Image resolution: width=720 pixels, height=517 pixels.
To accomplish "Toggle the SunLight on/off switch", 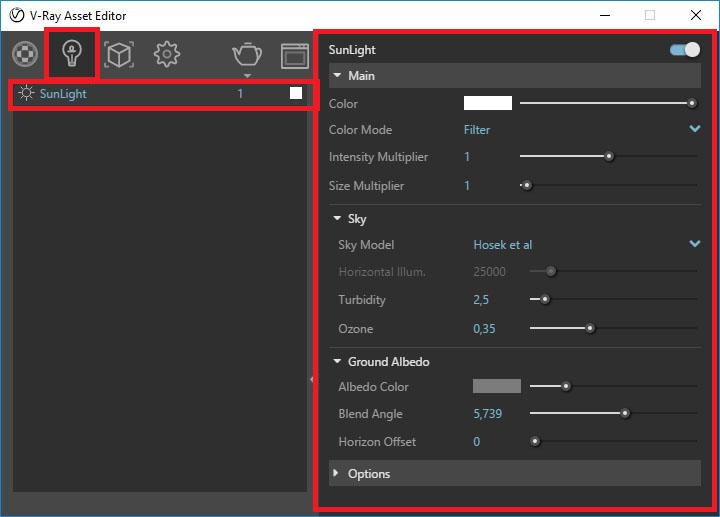I will 685,50.
